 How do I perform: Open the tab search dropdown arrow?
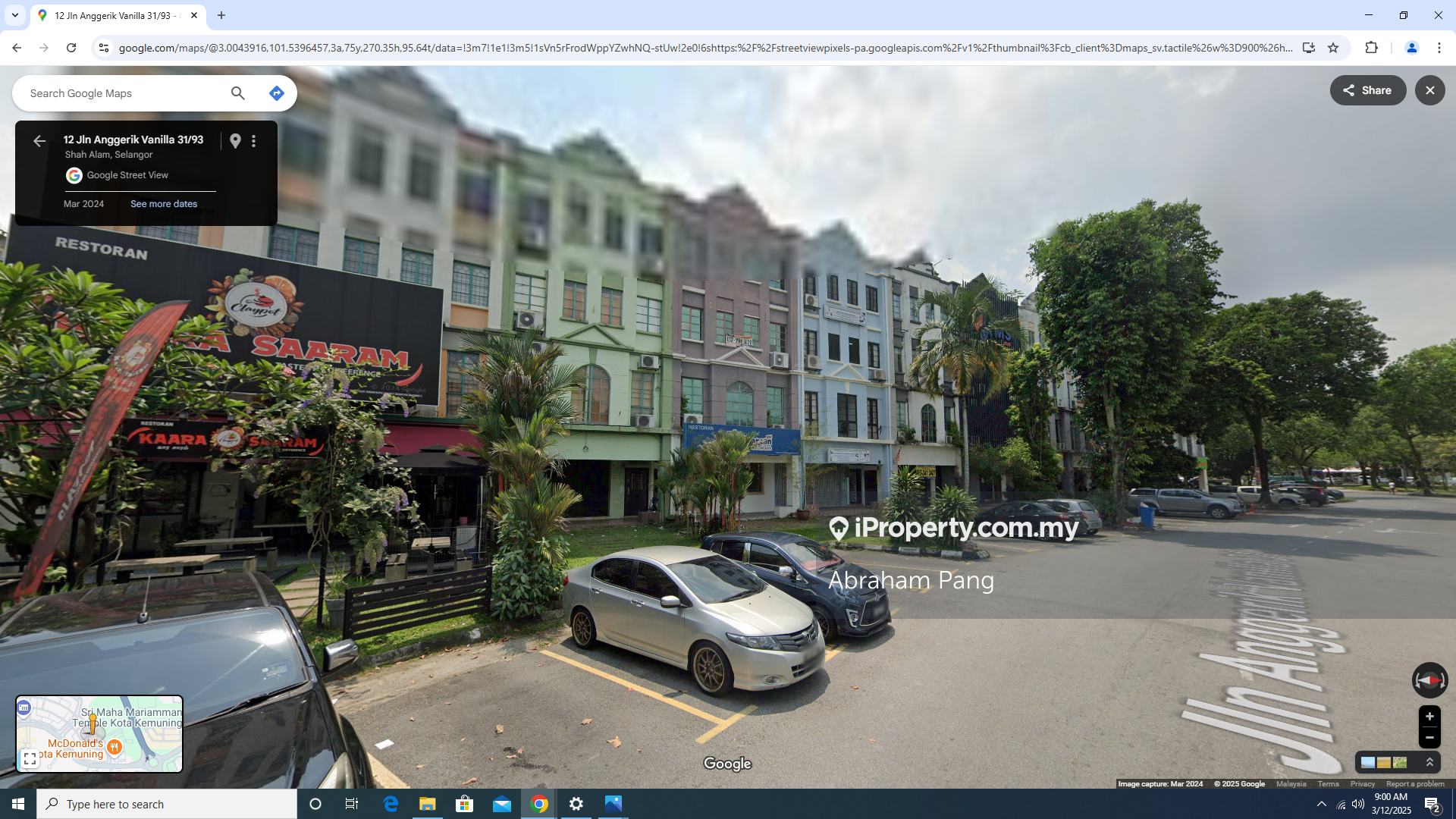click(x=14, y=15)
